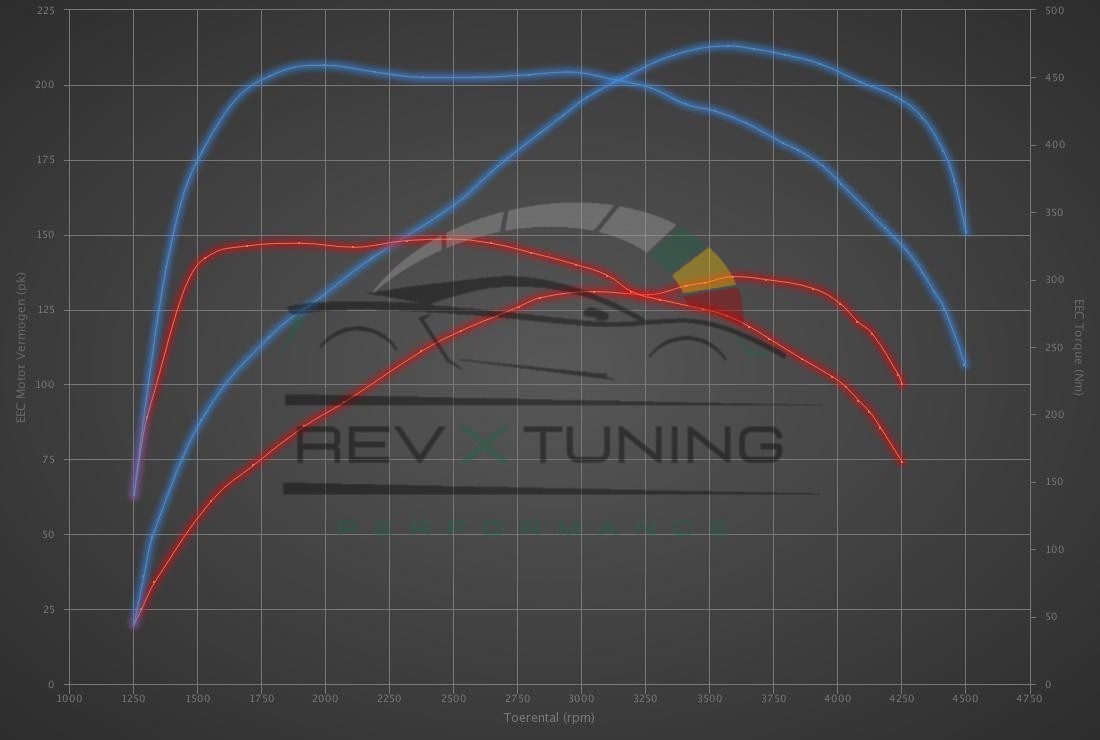
Task: Click the 225 label on left axis
Action: (x=46, y=11)
